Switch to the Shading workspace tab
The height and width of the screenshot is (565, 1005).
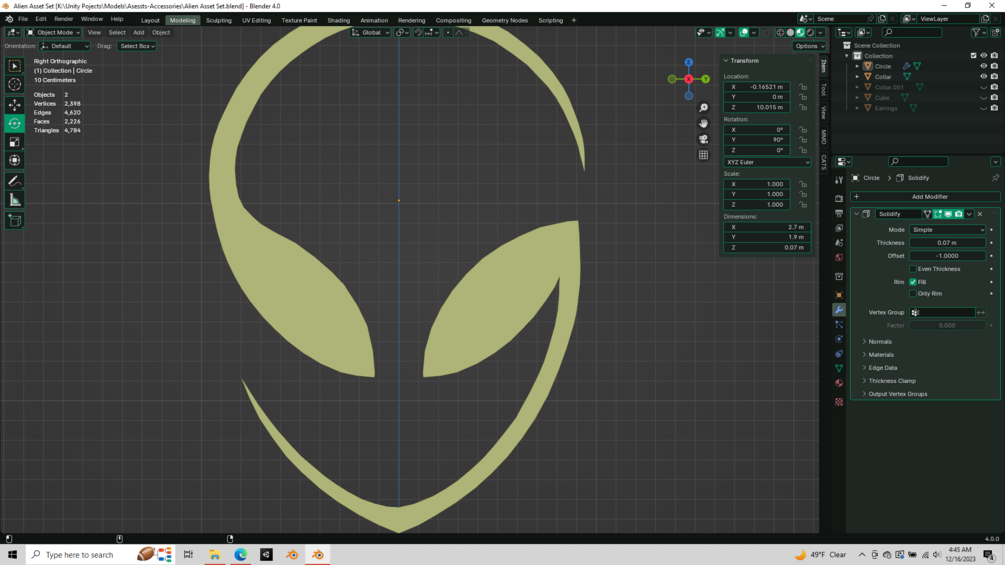[x=338, y=20]
